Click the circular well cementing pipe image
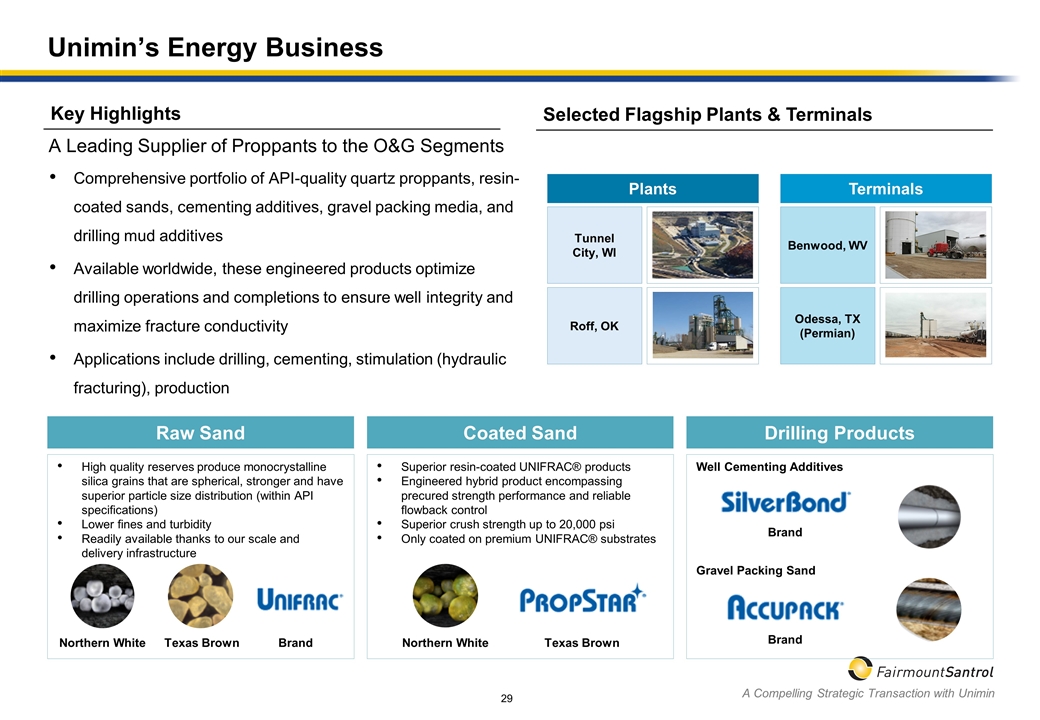The height and width of the screenshot is (720, 1040). tap(929, 516)
